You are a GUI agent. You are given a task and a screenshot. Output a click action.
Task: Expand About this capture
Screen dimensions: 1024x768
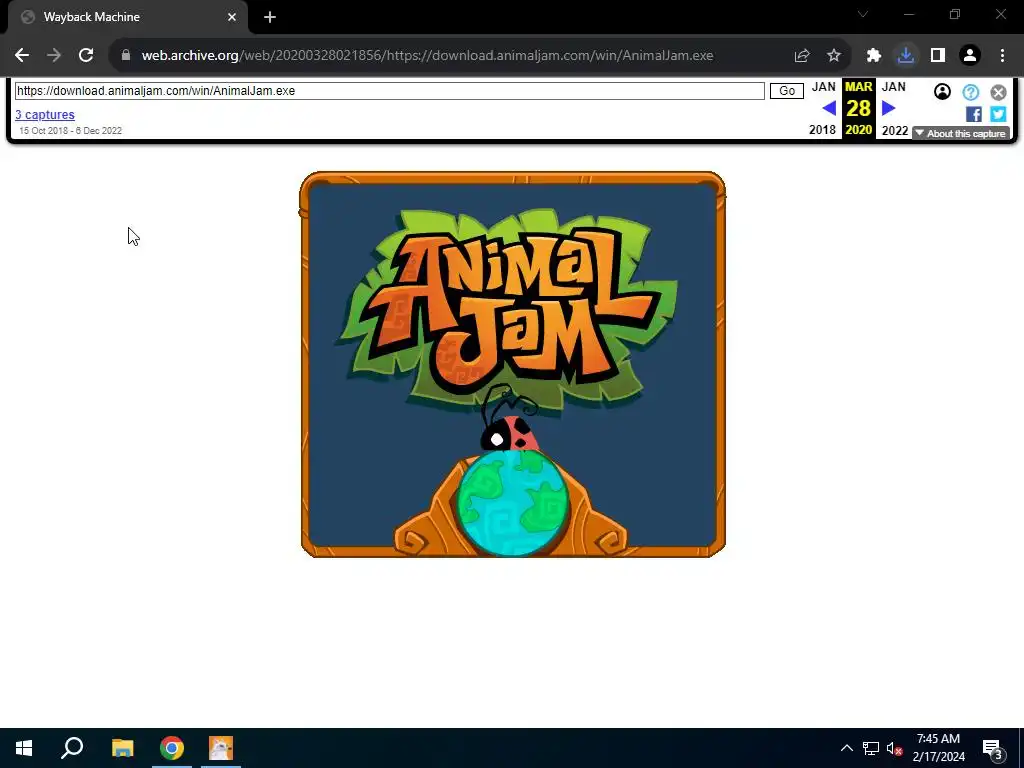(961, 133)
